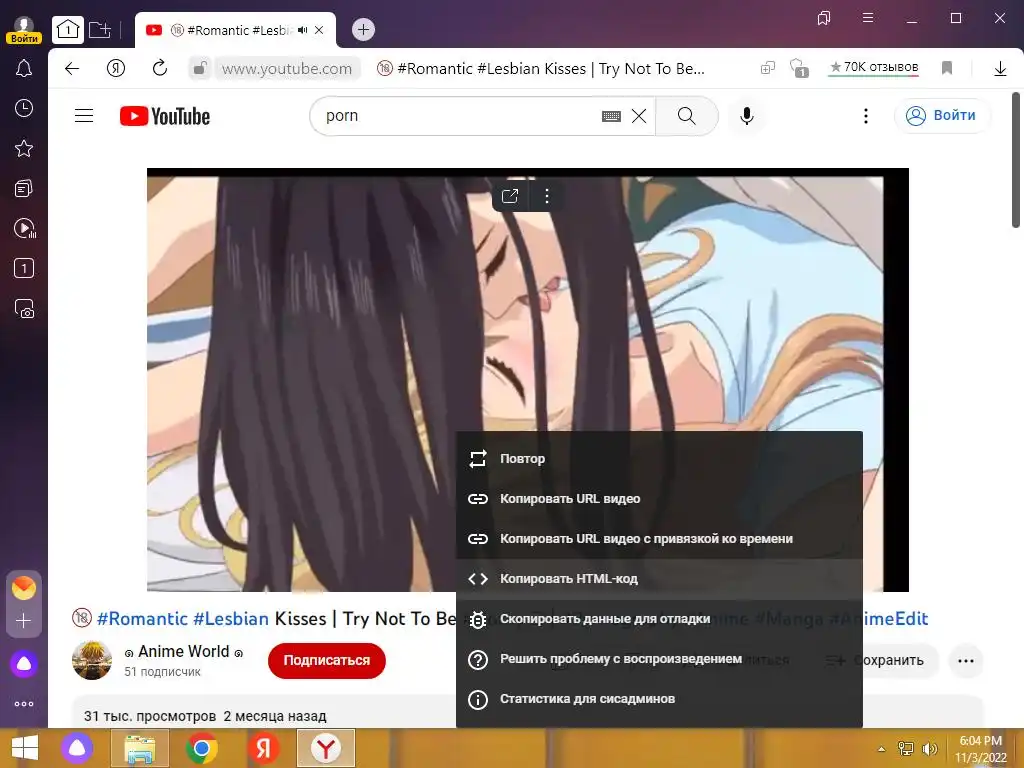
Task: Open the tableau home tab icon
Action: pos(68,29)
